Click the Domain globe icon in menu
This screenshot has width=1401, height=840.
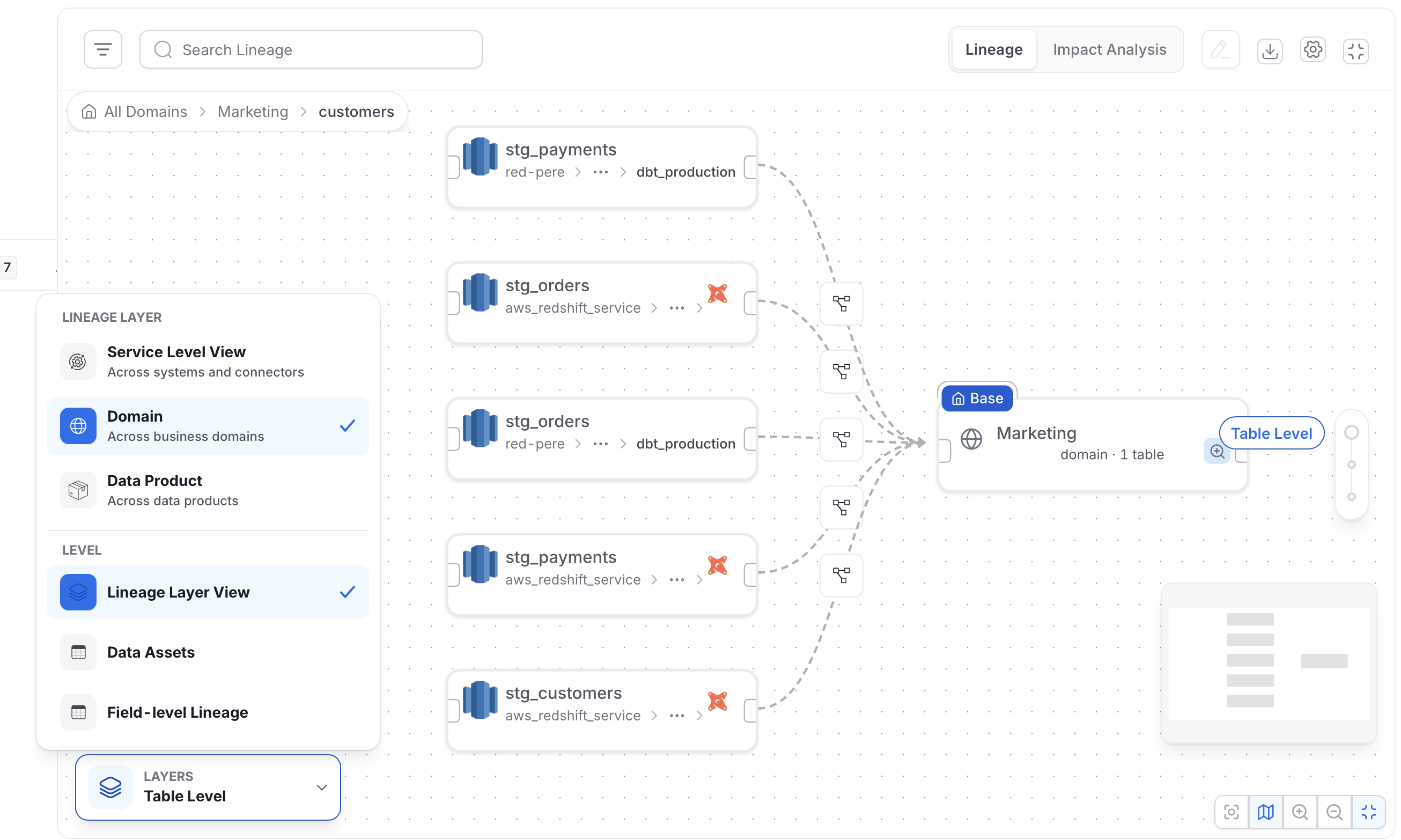[78, 426]
